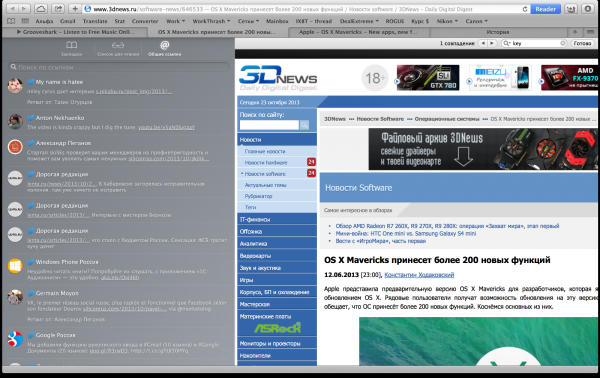Go to the previous find match
600x378 pixels.
point(483,43)
